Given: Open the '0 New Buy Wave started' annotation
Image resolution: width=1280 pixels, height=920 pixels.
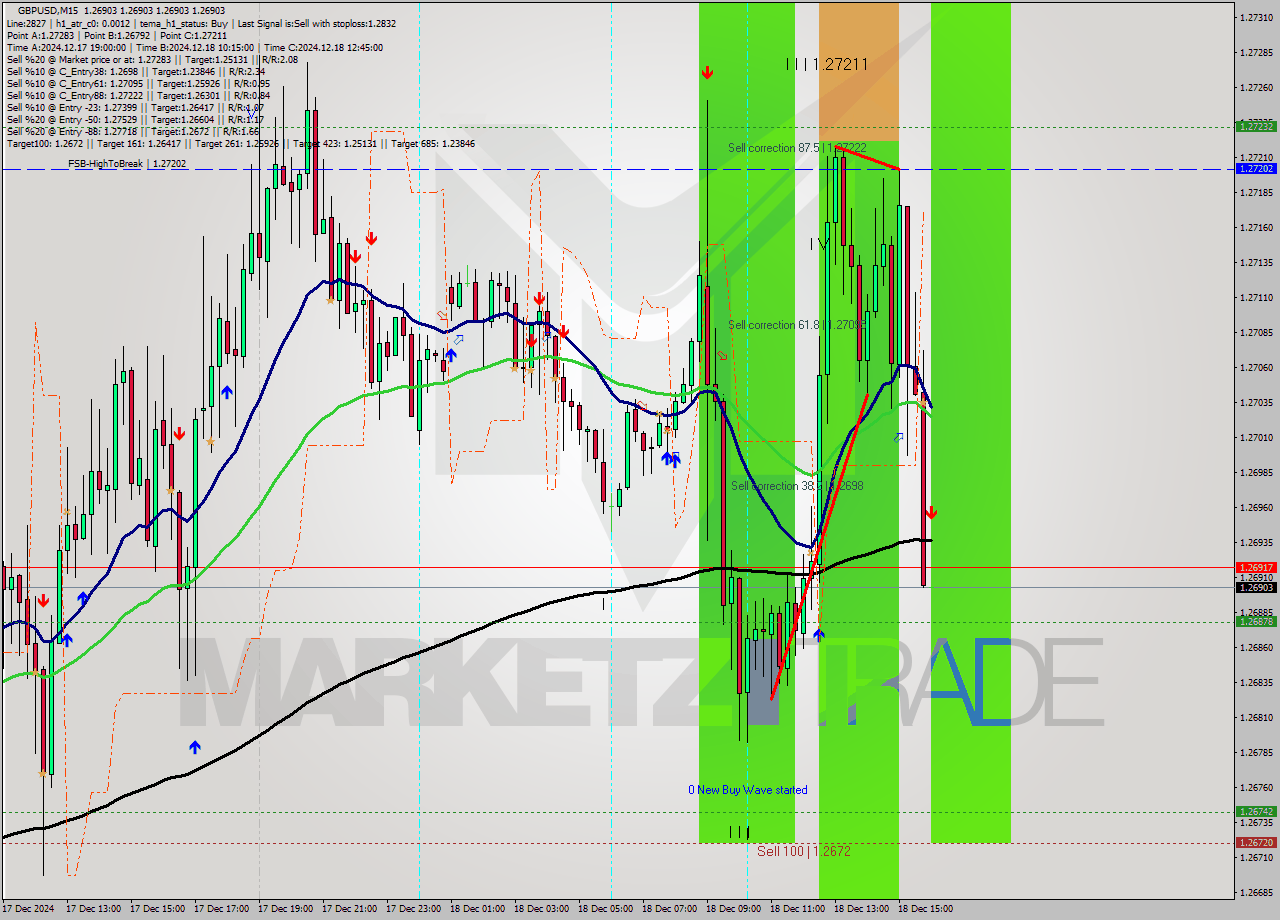Looking at the screenshot, I should (x=747, y=790).
